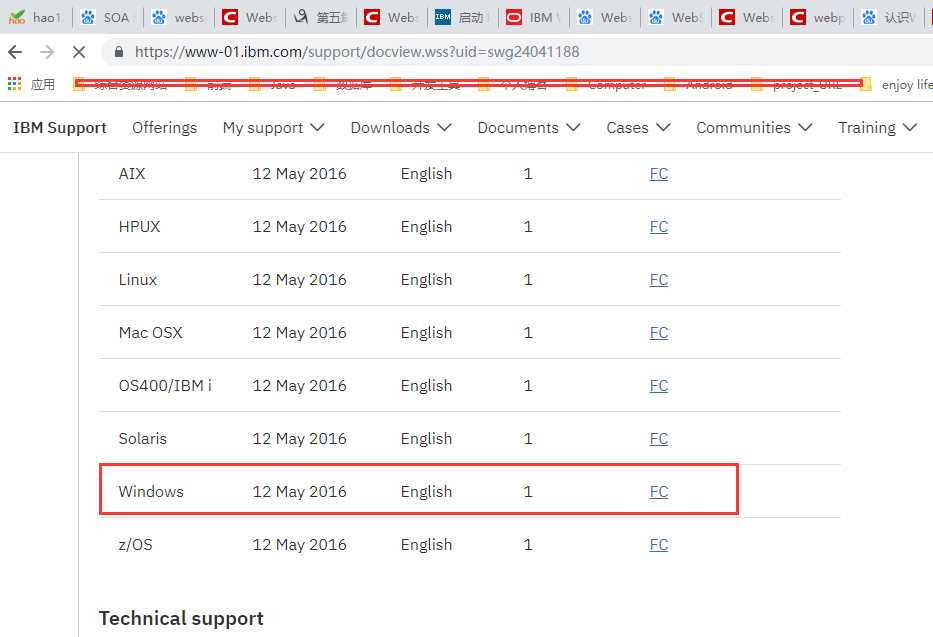Open the Offerings menu item
Screen dimensions: 933x637
(x=165, y=128)
